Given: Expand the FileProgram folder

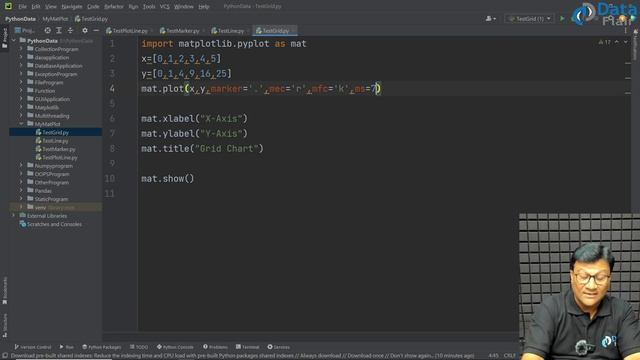Looking at the screenshot, I should 21,82.
